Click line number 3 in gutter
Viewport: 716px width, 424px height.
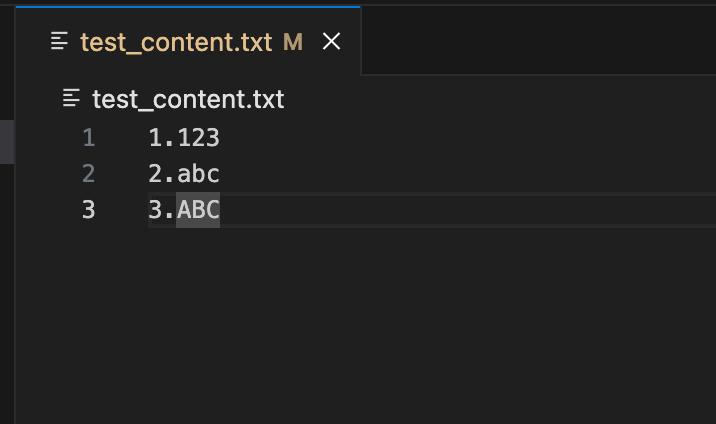pyautogui.click(x=89, y=209)
